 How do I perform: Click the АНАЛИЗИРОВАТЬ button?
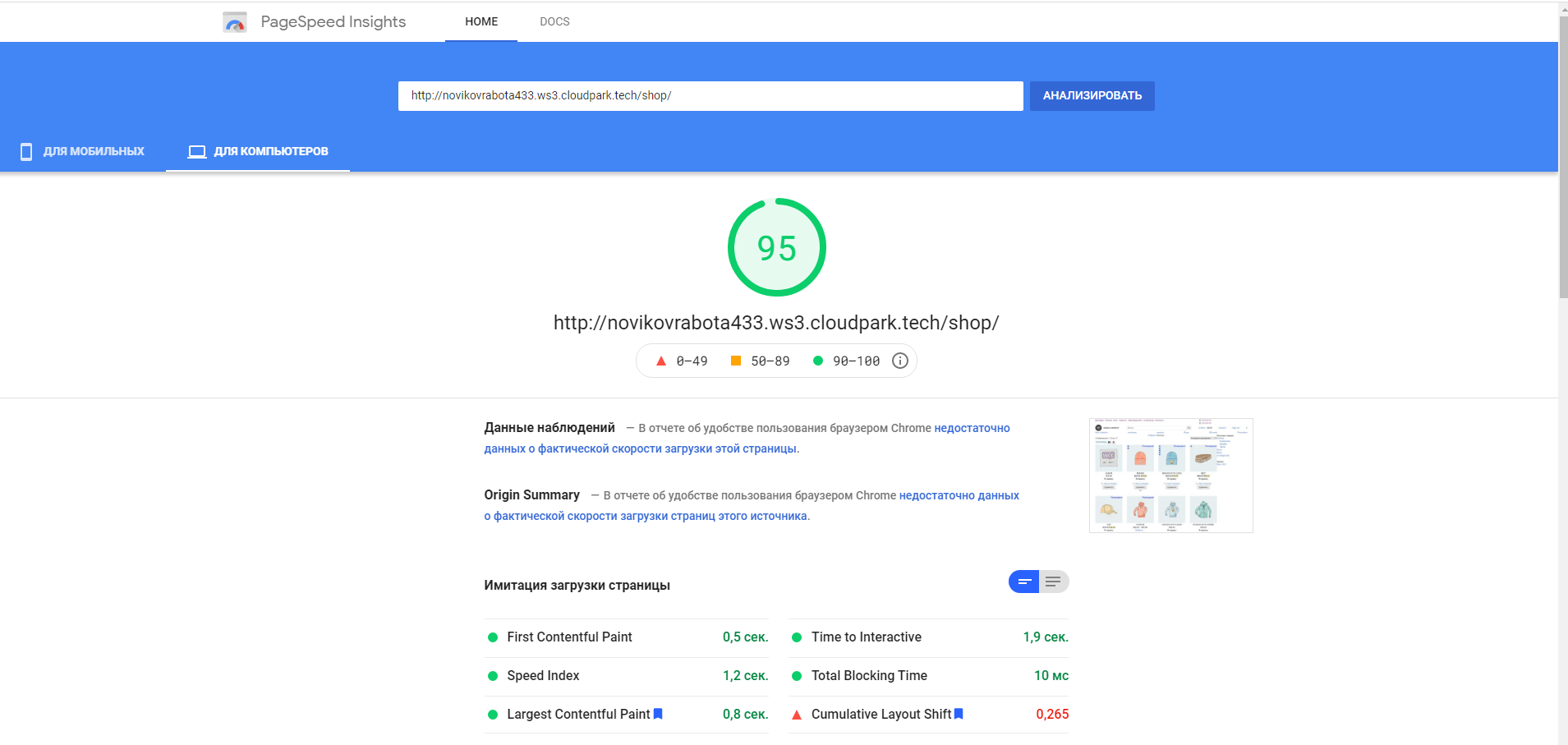(x=1092, y=96)
